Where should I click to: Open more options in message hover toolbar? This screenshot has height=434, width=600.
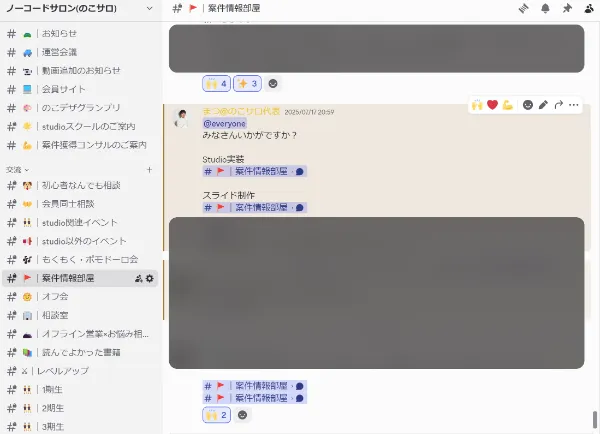(x=574, y=105)
